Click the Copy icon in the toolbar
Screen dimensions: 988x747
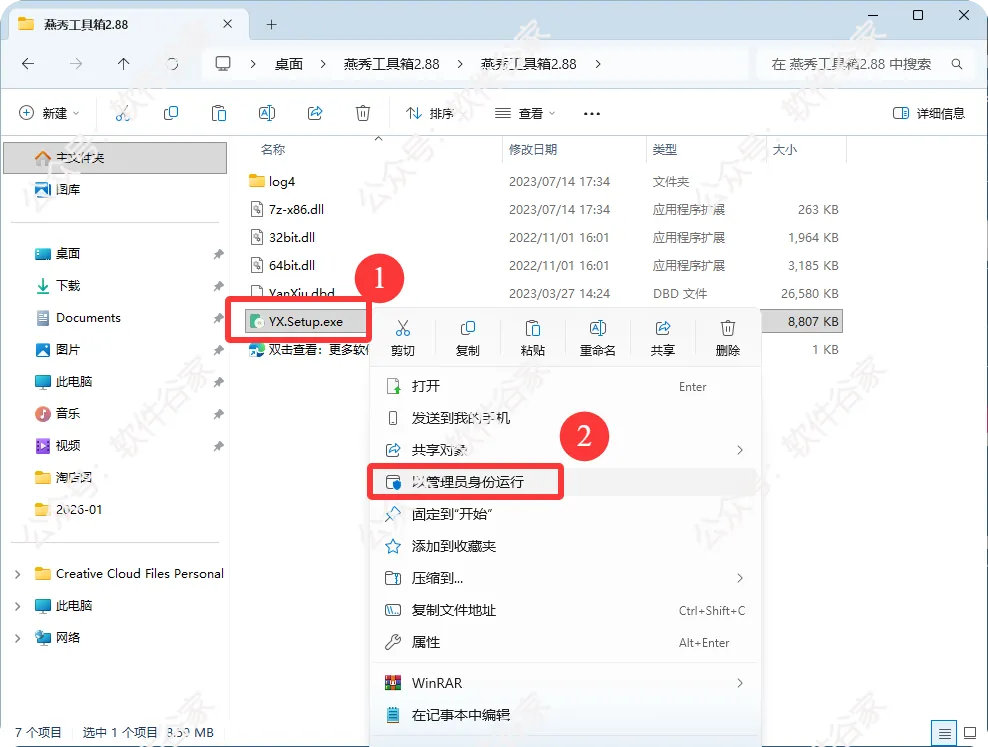coord(171,113)
